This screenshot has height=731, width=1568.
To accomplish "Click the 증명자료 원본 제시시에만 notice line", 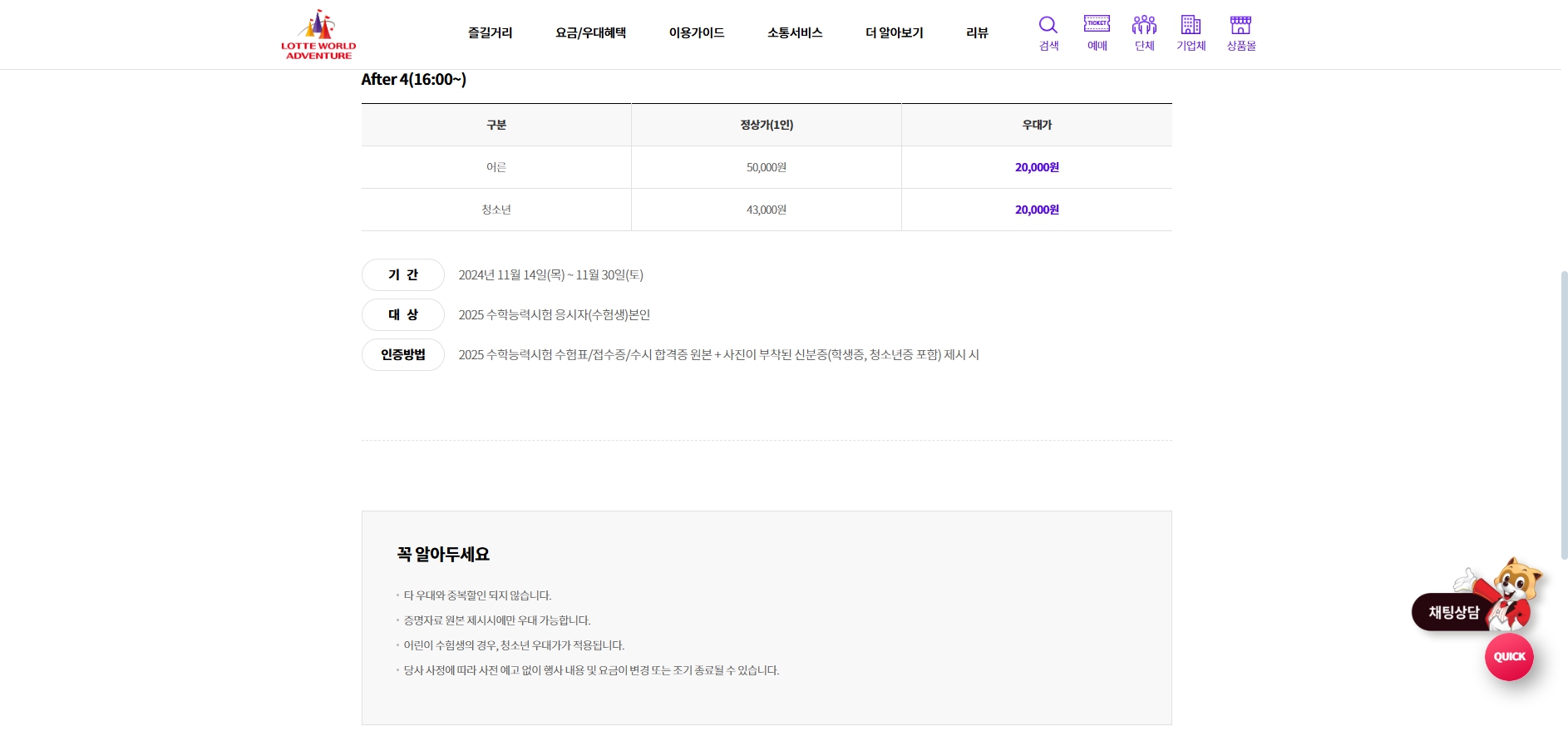I will [497, 620].
